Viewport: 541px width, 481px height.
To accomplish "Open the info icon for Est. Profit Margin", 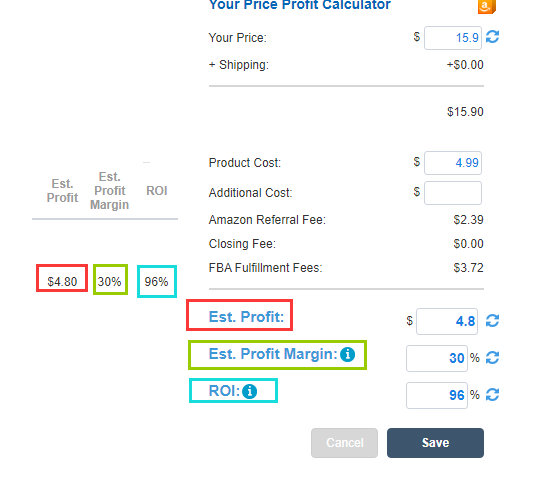I will 347,354.
